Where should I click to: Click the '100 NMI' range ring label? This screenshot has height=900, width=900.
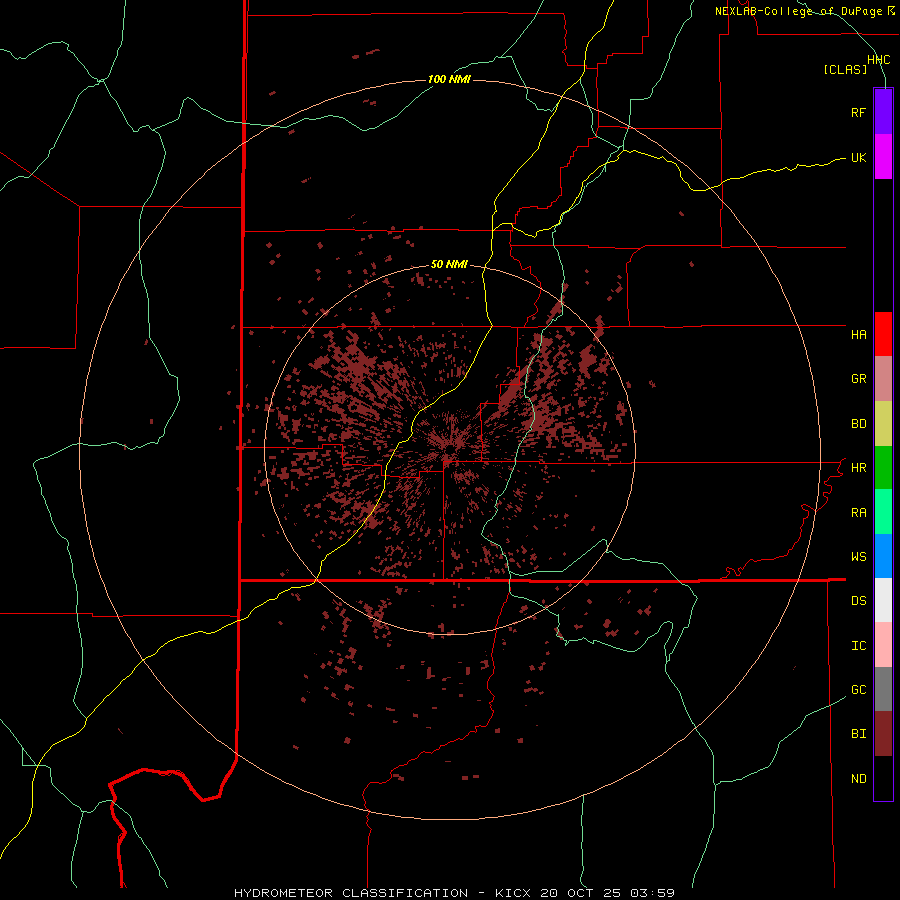click(x=449, y=79)
